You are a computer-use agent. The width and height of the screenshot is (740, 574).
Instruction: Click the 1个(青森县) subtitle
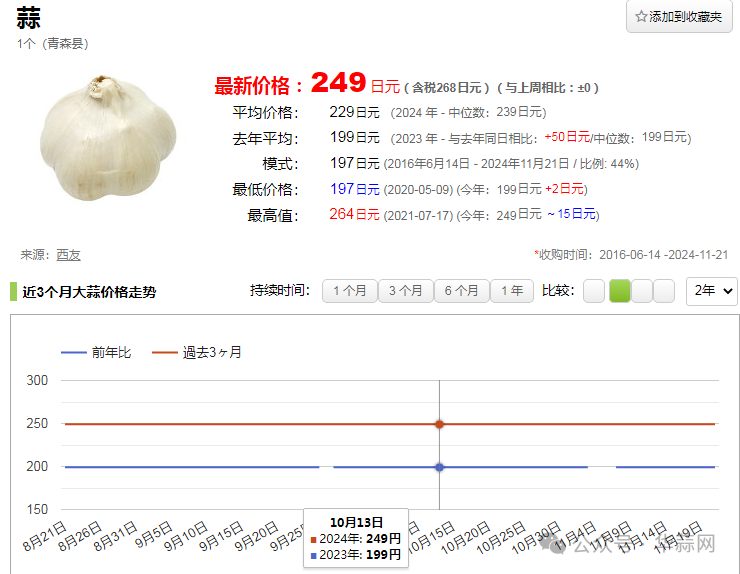[x=52, y=44]
